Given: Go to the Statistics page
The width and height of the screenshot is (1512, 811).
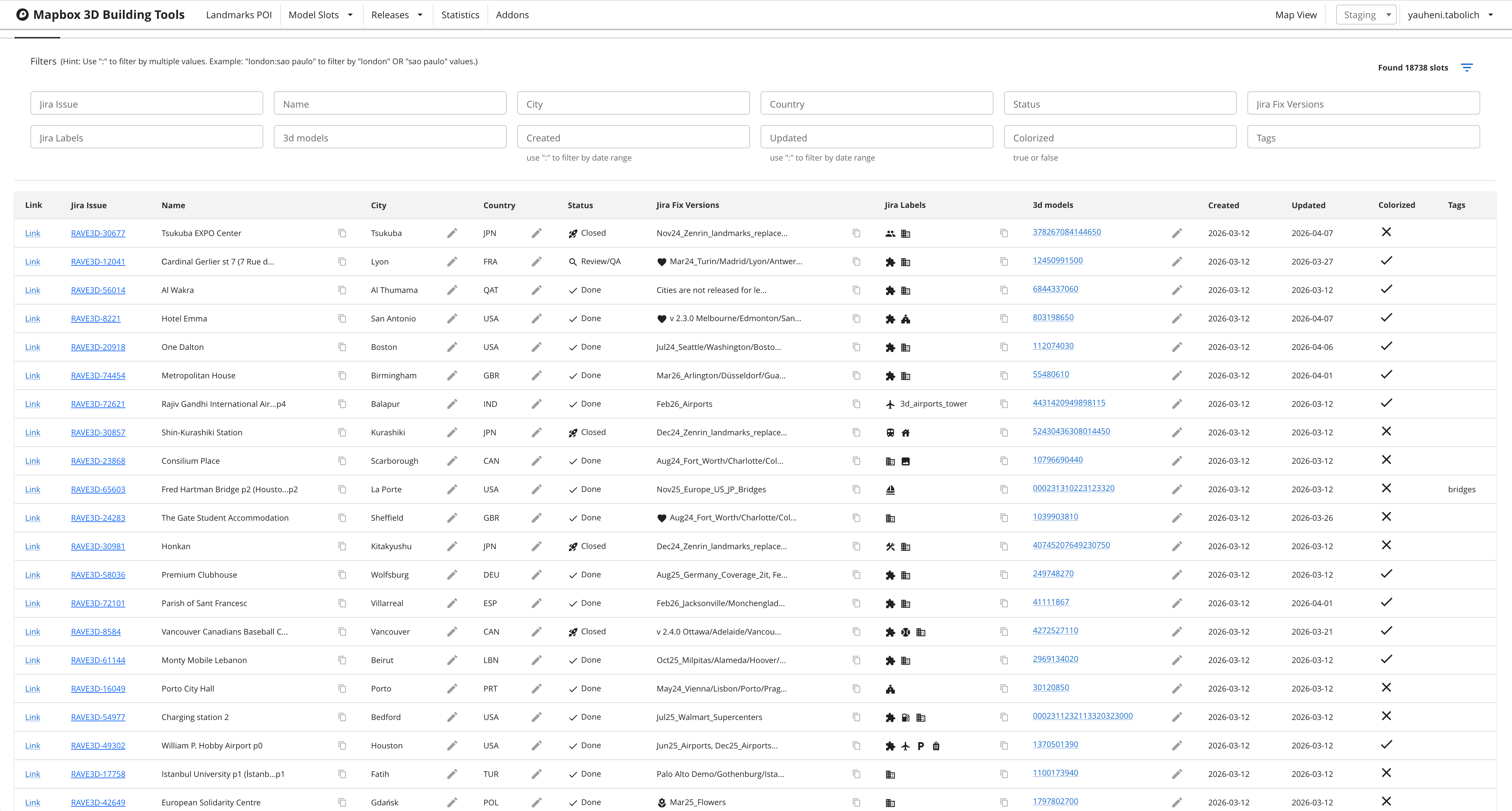Looking at the screenshot, I should 460,15.
